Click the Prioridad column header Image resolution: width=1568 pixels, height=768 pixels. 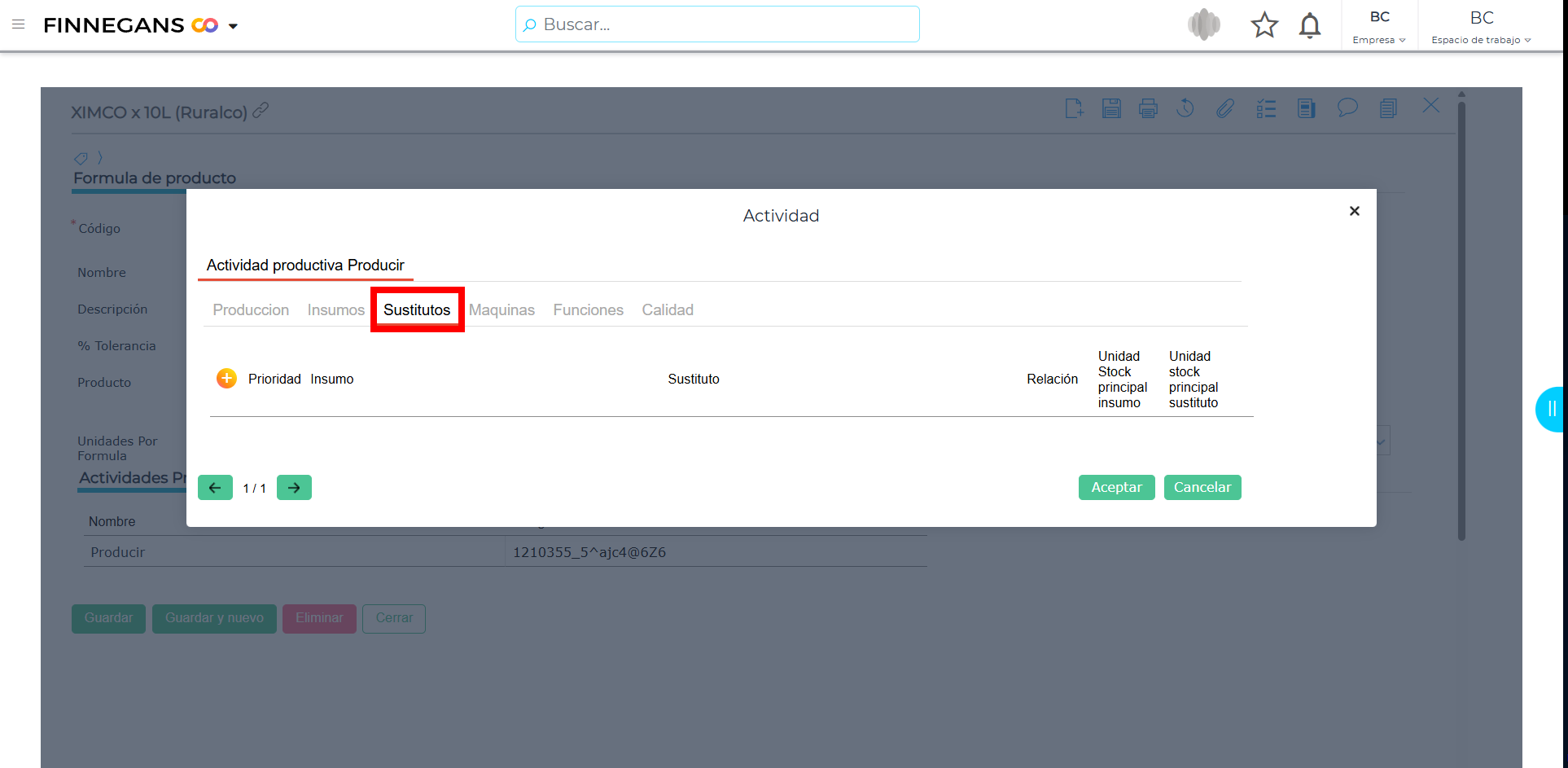coord(274,379)
